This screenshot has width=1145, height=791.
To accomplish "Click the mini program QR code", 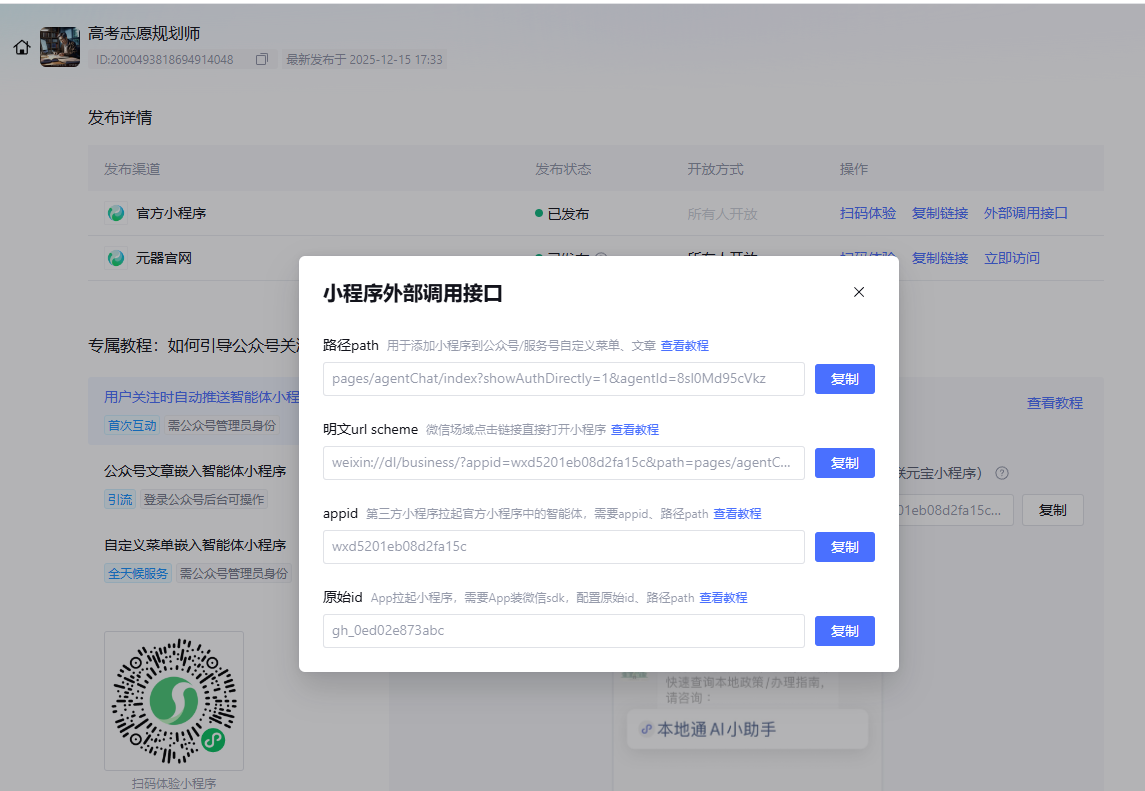I will pyautogui.click(x=174, y=701).
